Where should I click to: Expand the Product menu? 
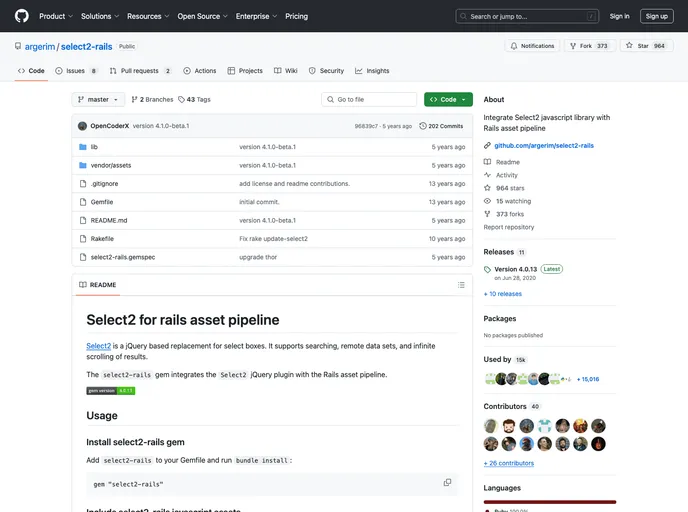tap(56, 16)
